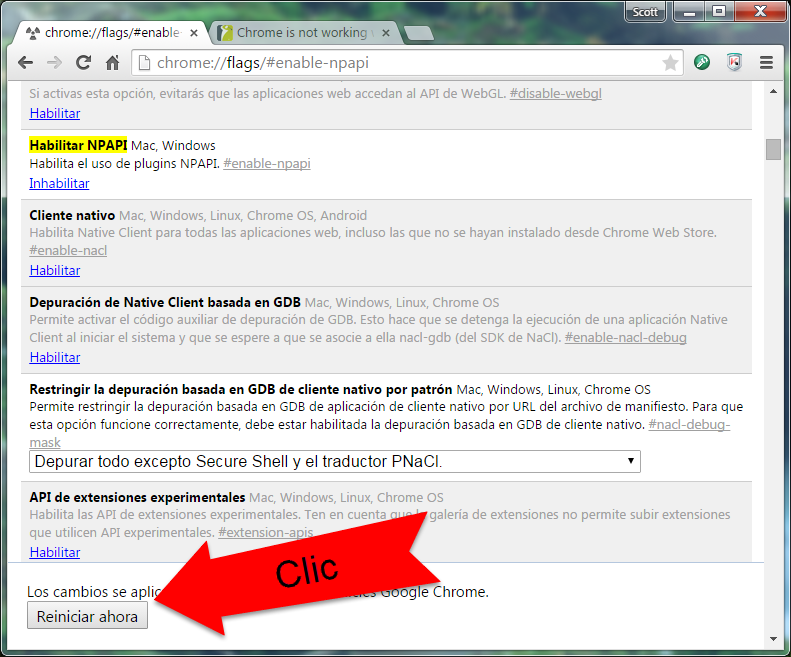Click Habilitar under Cliente nativo
This screenshot has width=791, height=657.
54,270
